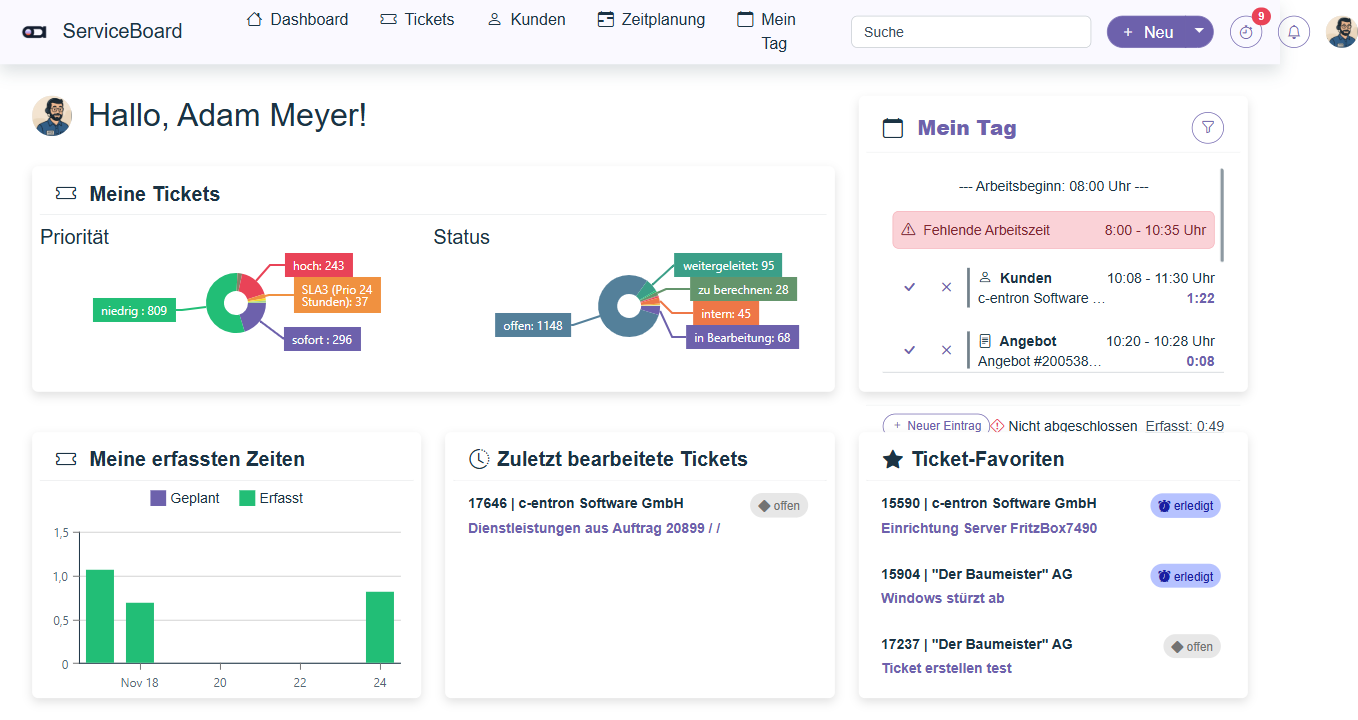
Task: Open the notifications bell
Action: (1294, 32)
